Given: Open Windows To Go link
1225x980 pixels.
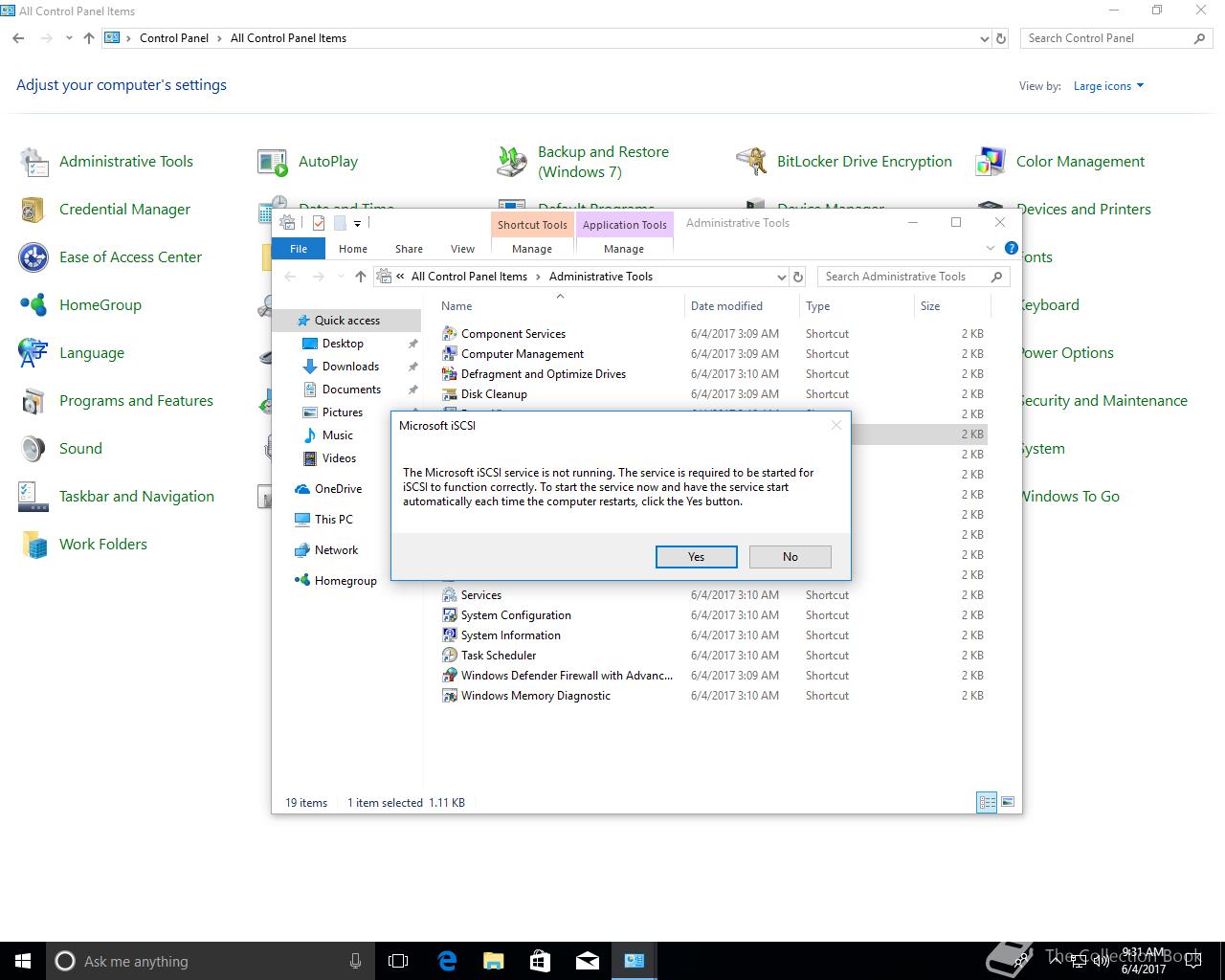Looking at the screenshot, I should (x=1070, y=497).
